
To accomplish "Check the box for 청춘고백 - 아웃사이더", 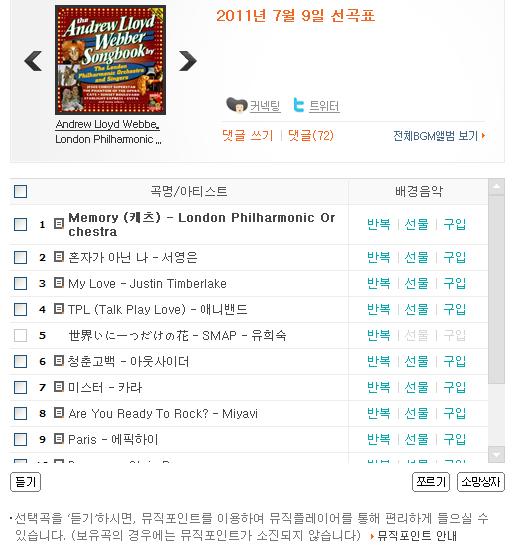I will point(20,361).
